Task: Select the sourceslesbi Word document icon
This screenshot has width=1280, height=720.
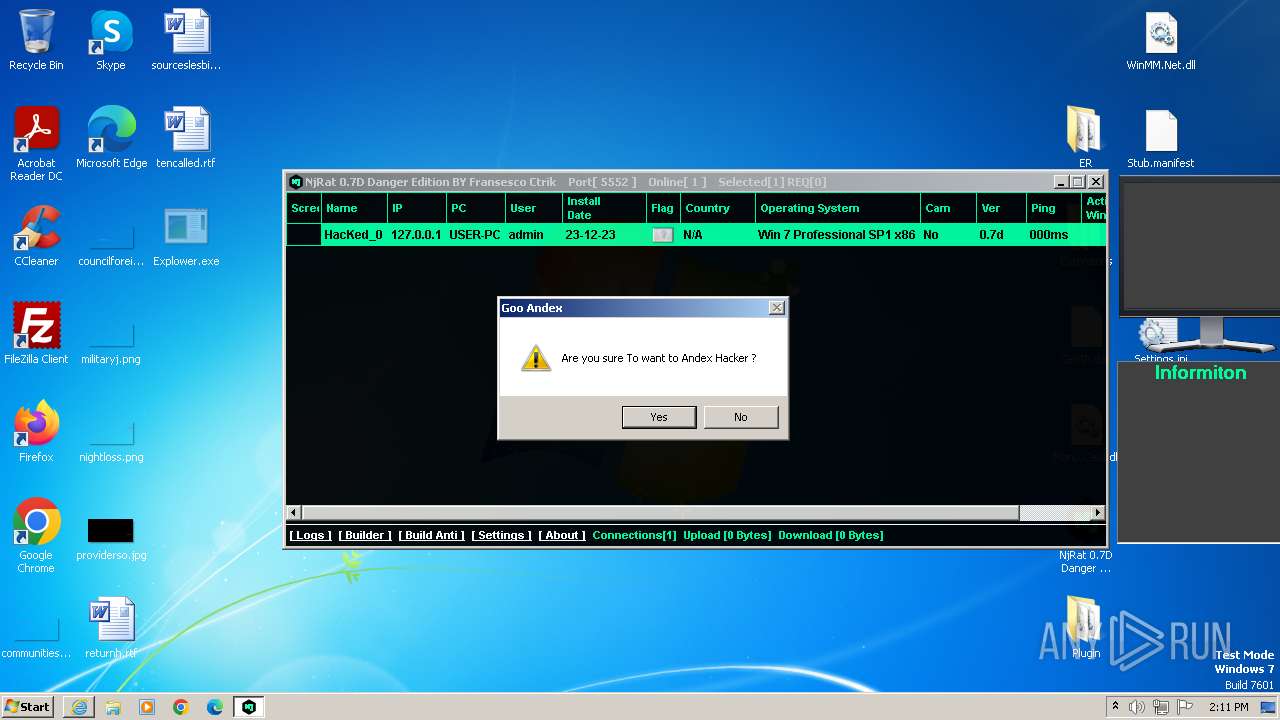Action: point(186,40)
